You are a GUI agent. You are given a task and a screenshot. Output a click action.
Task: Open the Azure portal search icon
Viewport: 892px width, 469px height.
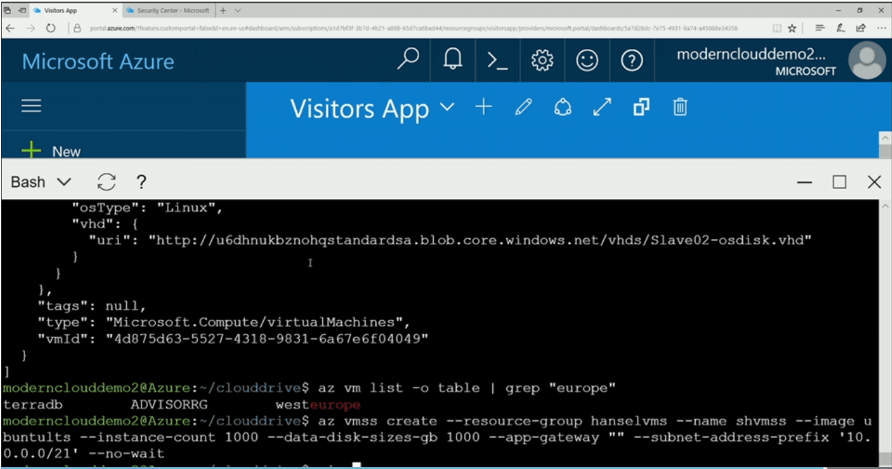(x=408, y=59)
